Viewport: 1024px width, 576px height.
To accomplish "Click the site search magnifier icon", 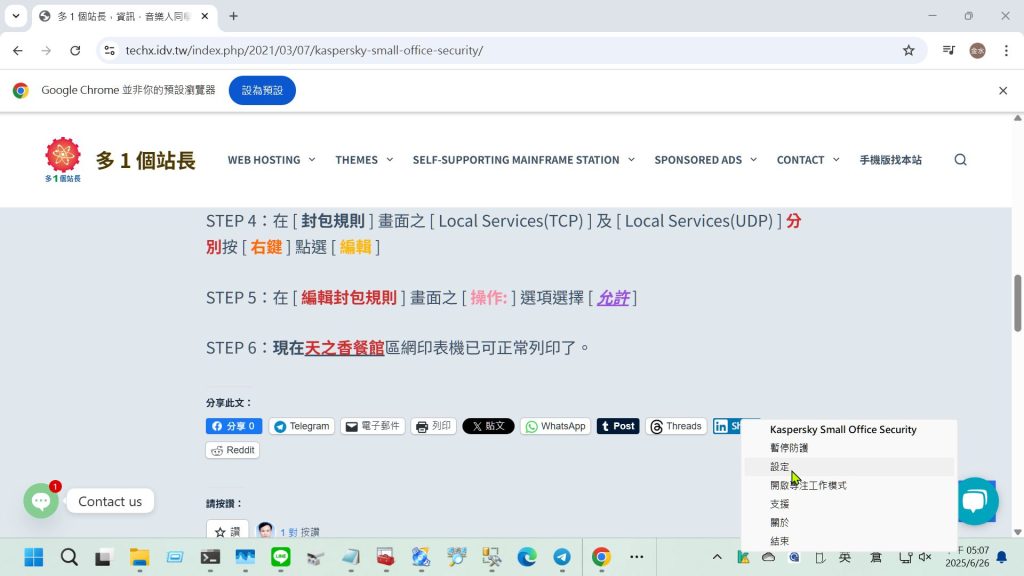I will [960, 160].
